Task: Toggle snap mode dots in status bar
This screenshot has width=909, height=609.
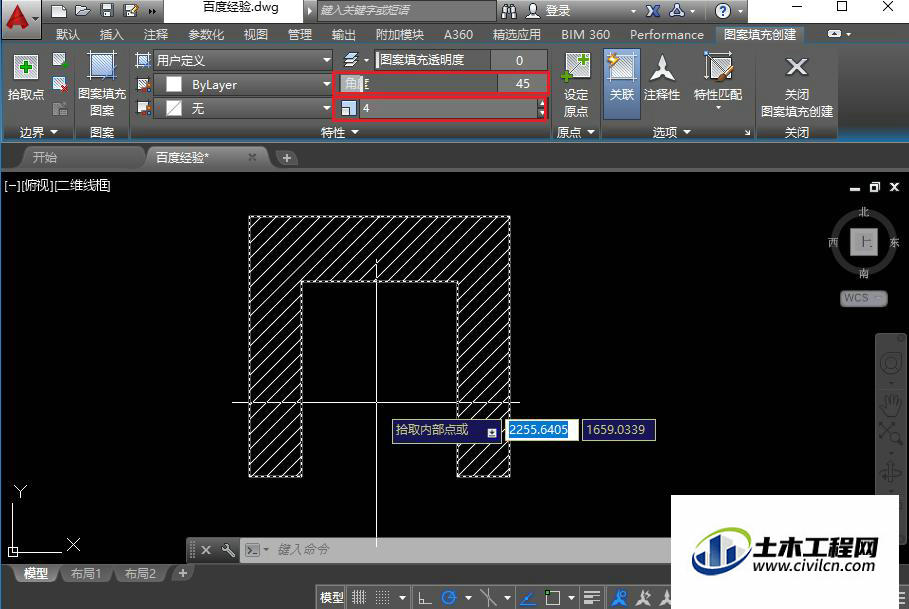Action: (382, 597)
